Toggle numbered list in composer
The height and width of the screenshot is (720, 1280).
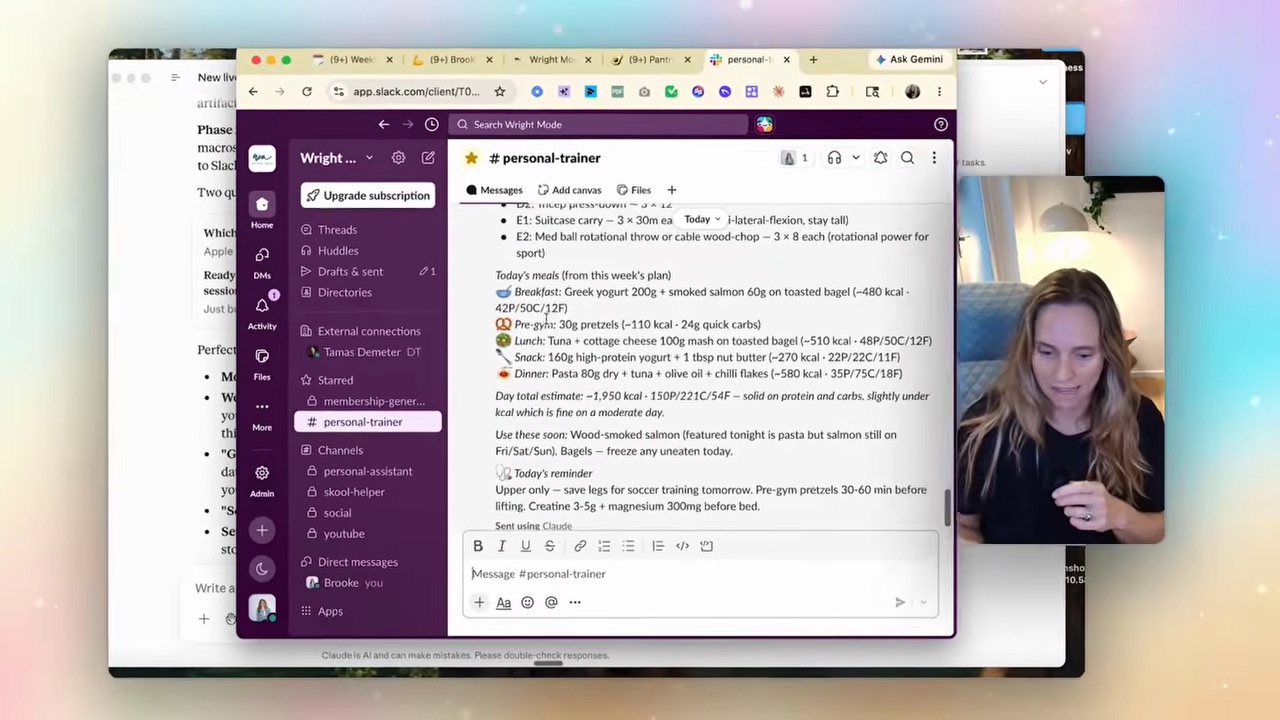[604, 546]
